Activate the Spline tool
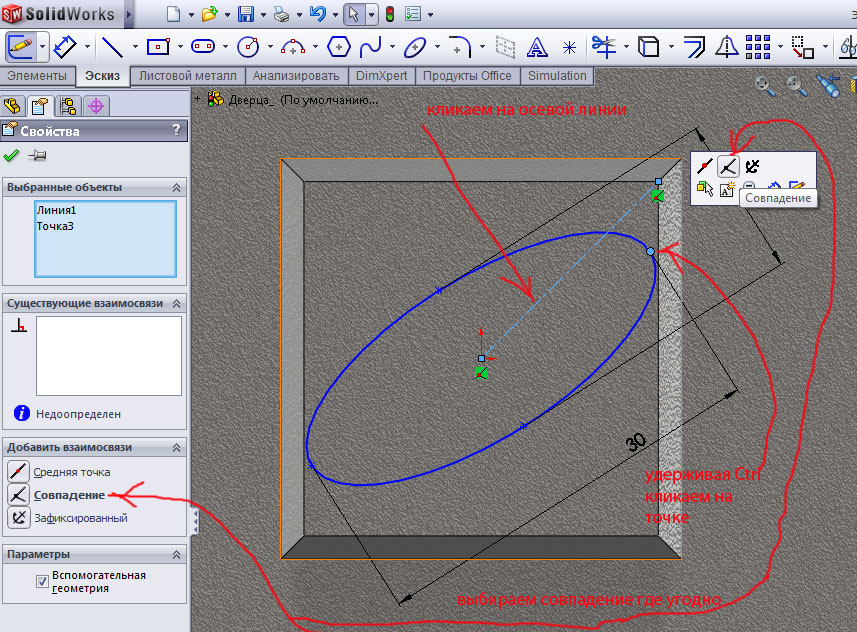The image size is (857, 632). [370, 46]
